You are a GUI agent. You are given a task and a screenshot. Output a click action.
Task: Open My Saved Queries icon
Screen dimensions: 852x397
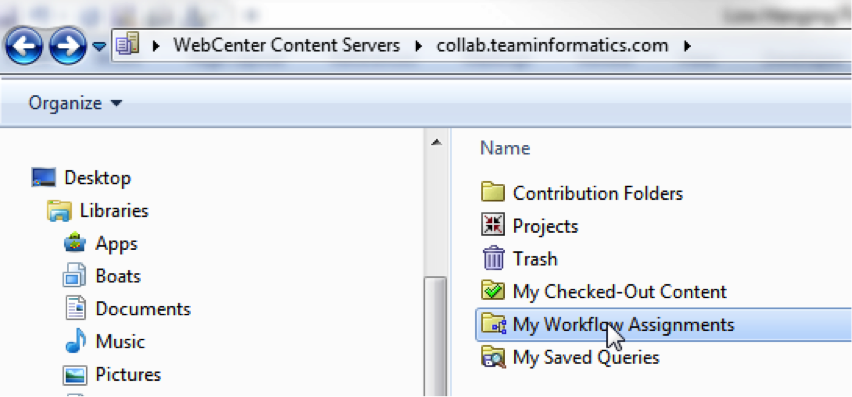tap(493, 357)
